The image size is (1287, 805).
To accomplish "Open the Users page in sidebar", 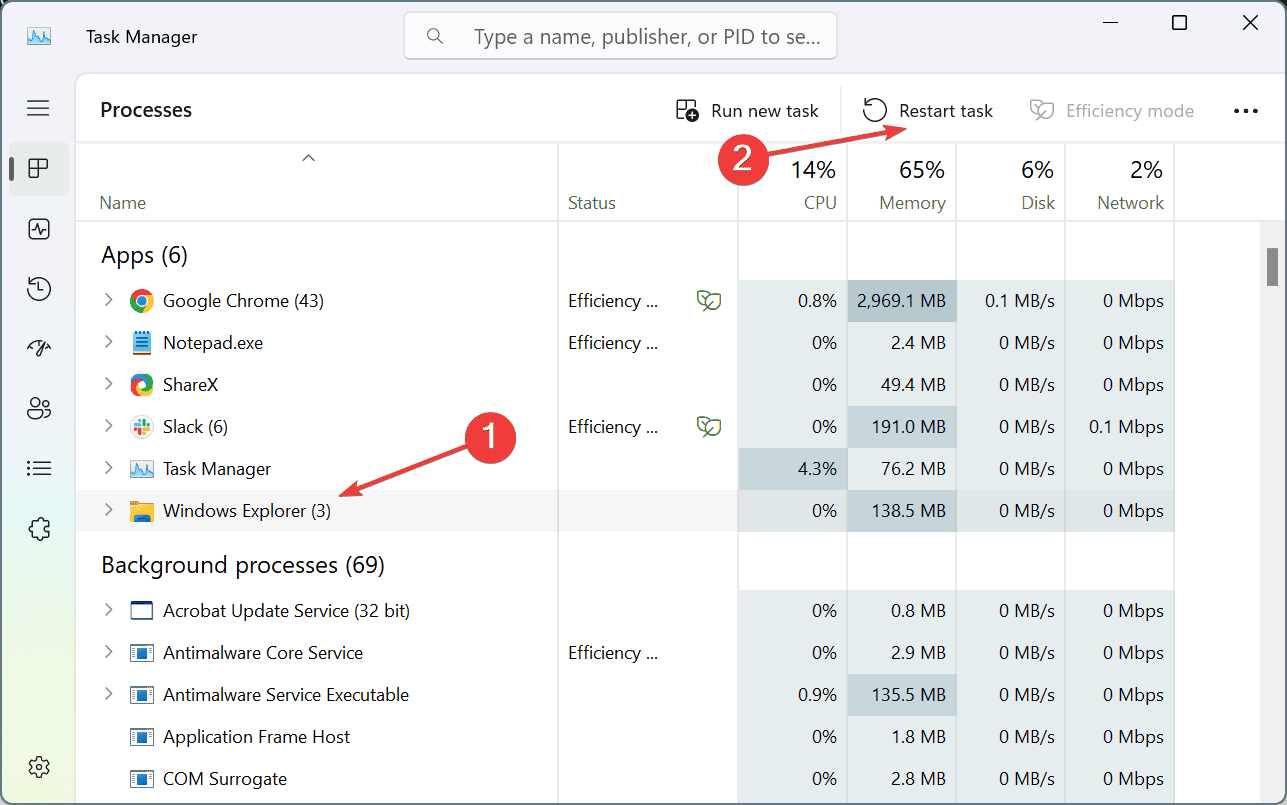I will (x=39, y=408).
